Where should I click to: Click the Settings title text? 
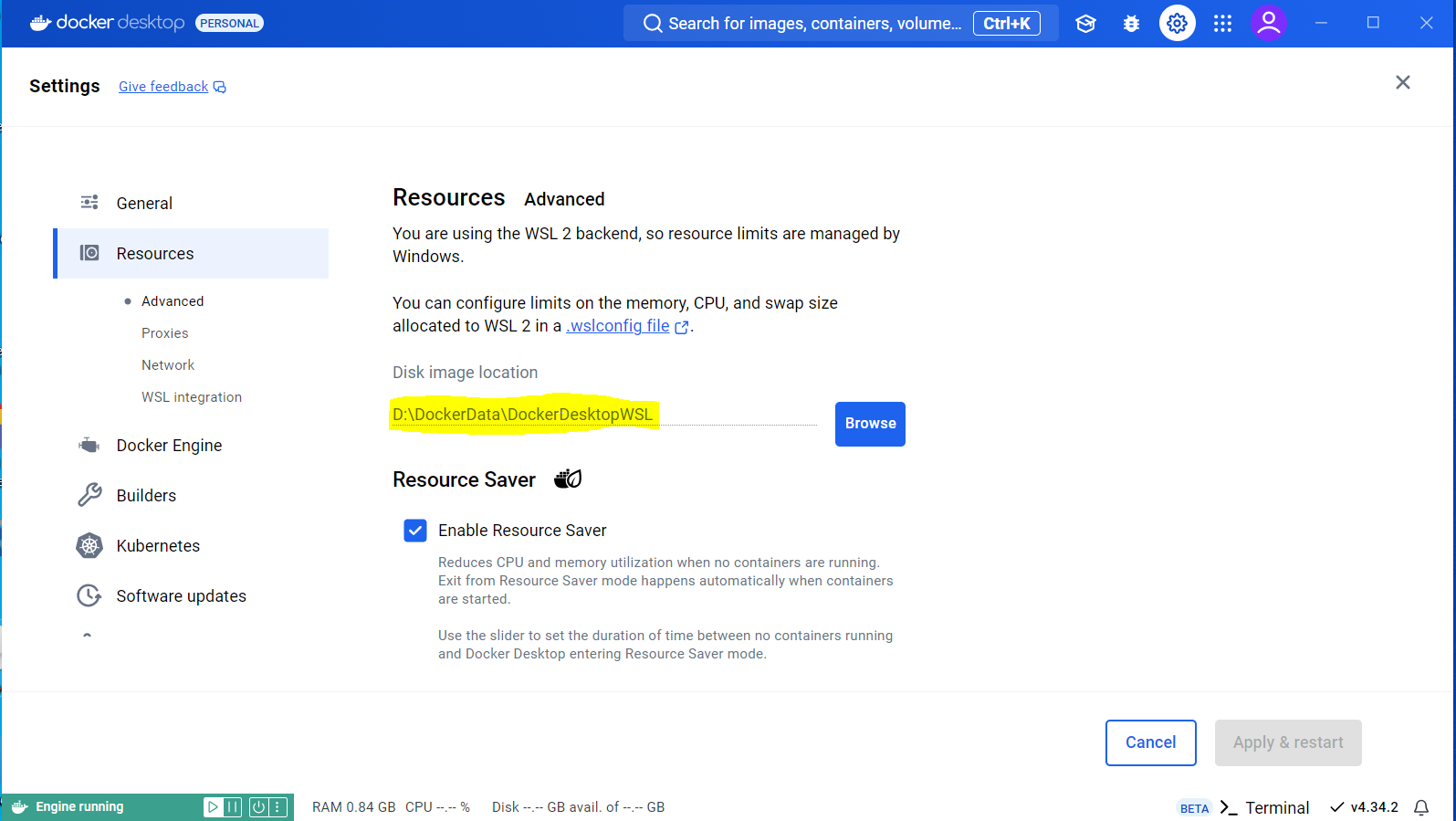pos(65,86)
